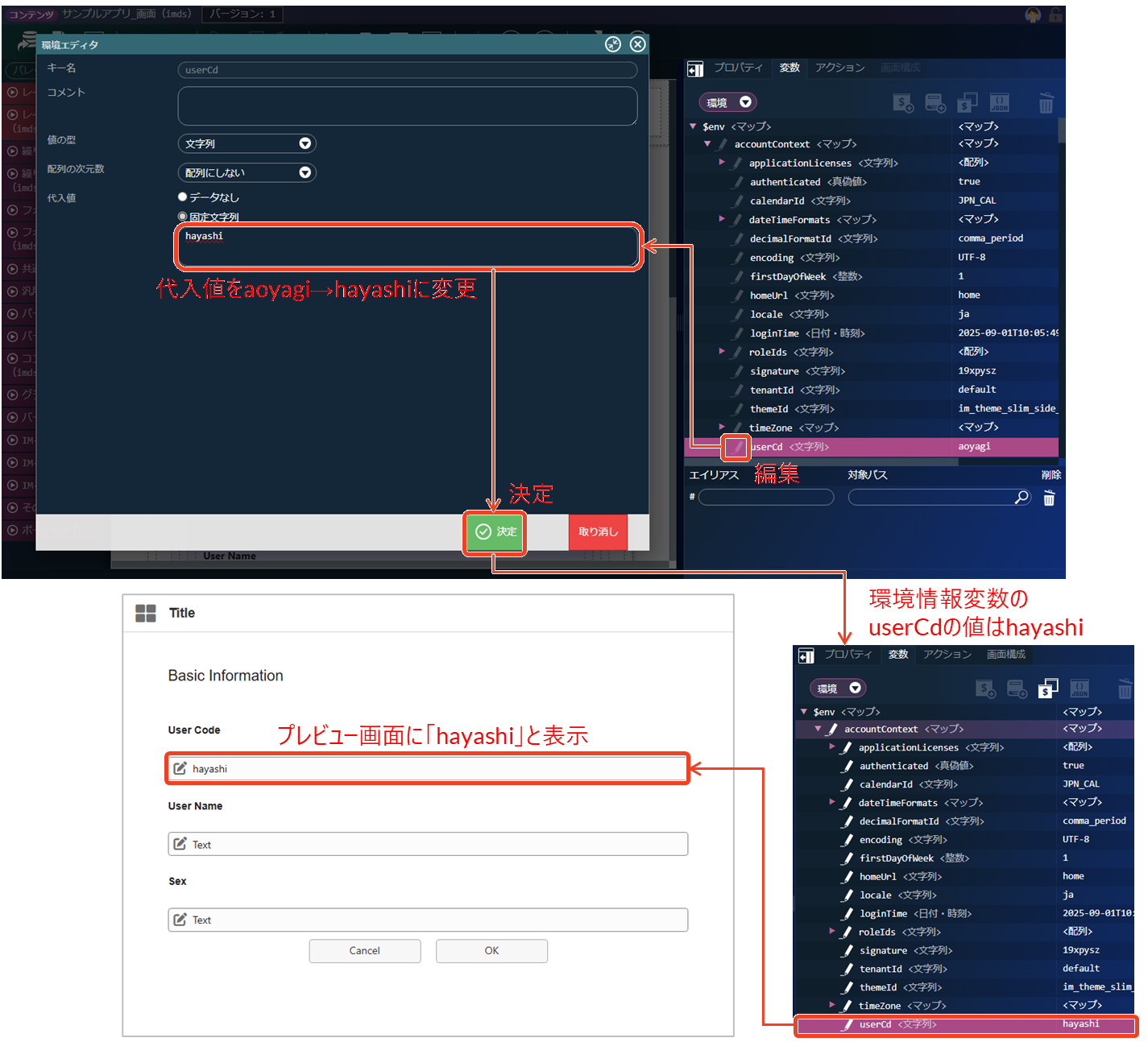1148x1042 pixels.
Task: Collapse the upper right panel with sidebar icon
Action: (695, 69)
